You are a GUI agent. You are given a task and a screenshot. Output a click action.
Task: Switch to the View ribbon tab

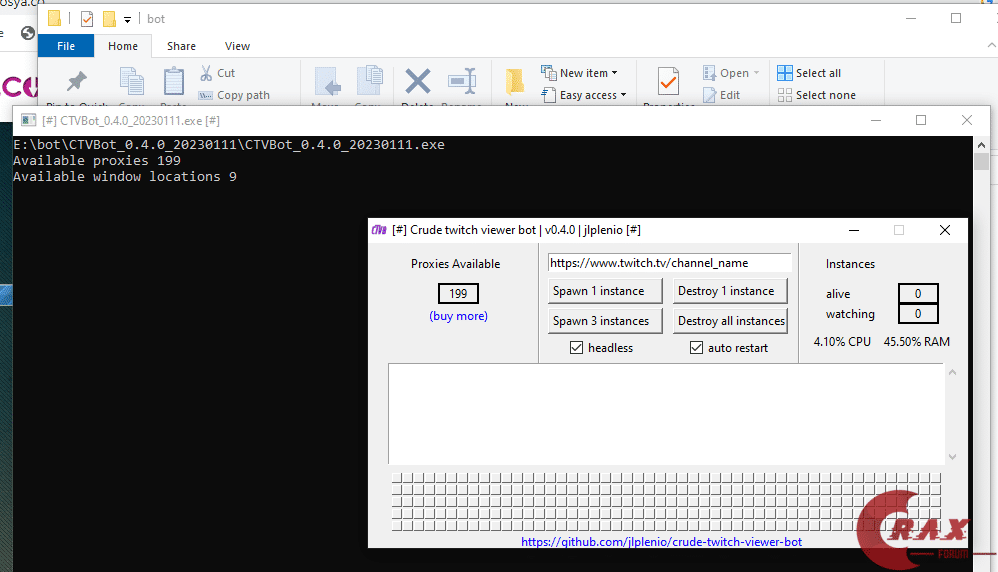click(237, 46)
